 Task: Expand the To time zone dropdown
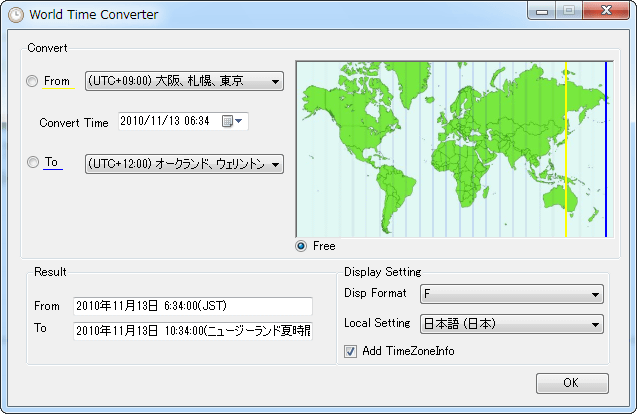(275, 164)
